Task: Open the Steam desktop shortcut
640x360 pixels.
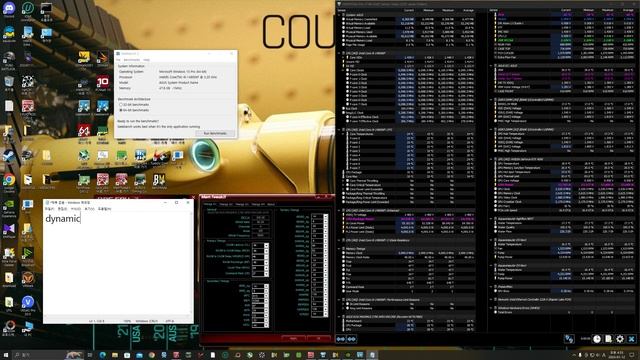Action: pyautogui.click(x=9, y=156)
